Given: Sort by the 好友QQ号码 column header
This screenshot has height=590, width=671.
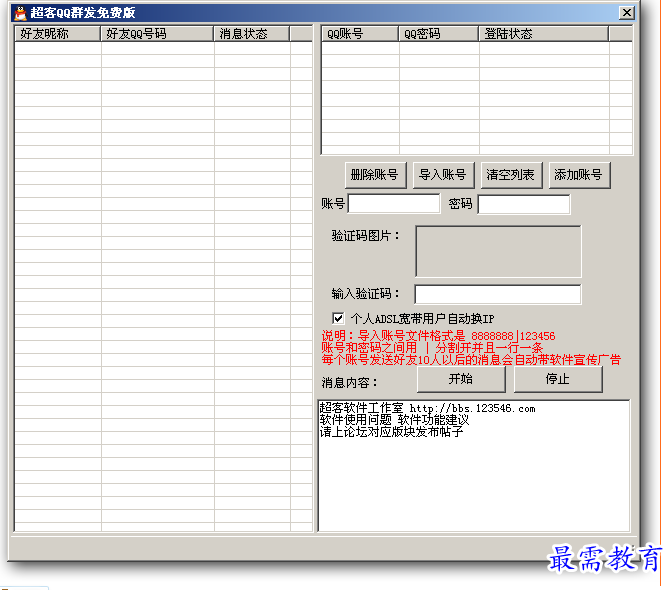Looking at the screenshot, I should tap(157, 34).
